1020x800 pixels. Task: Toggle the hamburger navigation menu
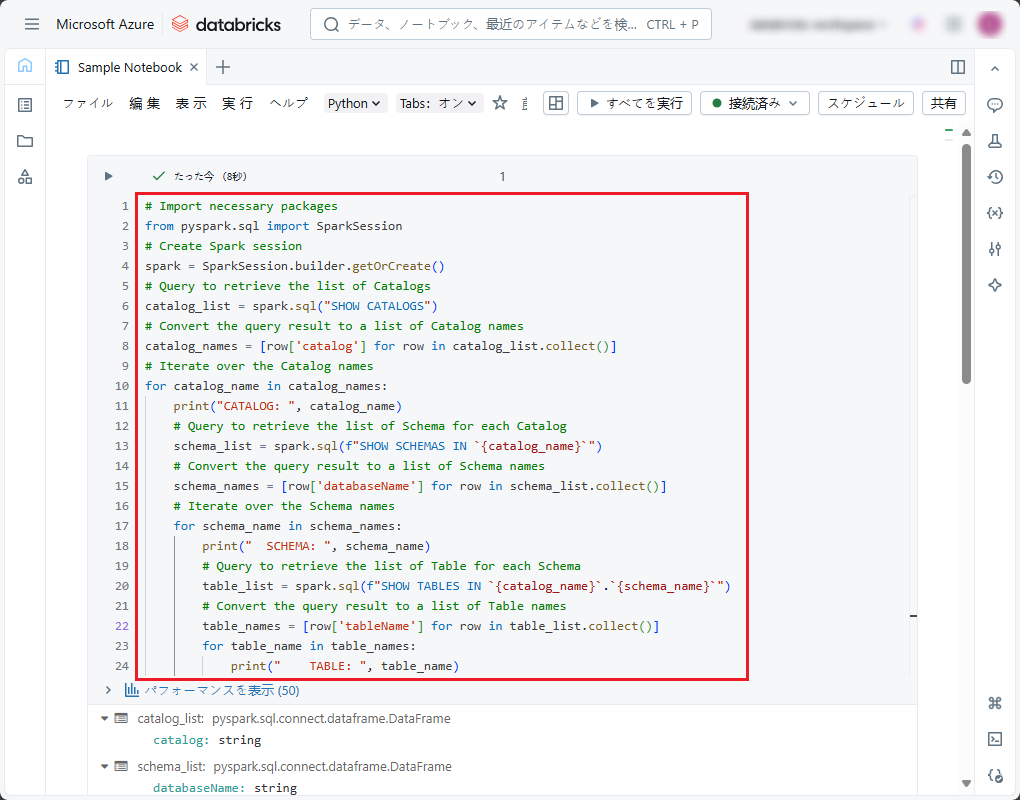click(x=32, y=24)
